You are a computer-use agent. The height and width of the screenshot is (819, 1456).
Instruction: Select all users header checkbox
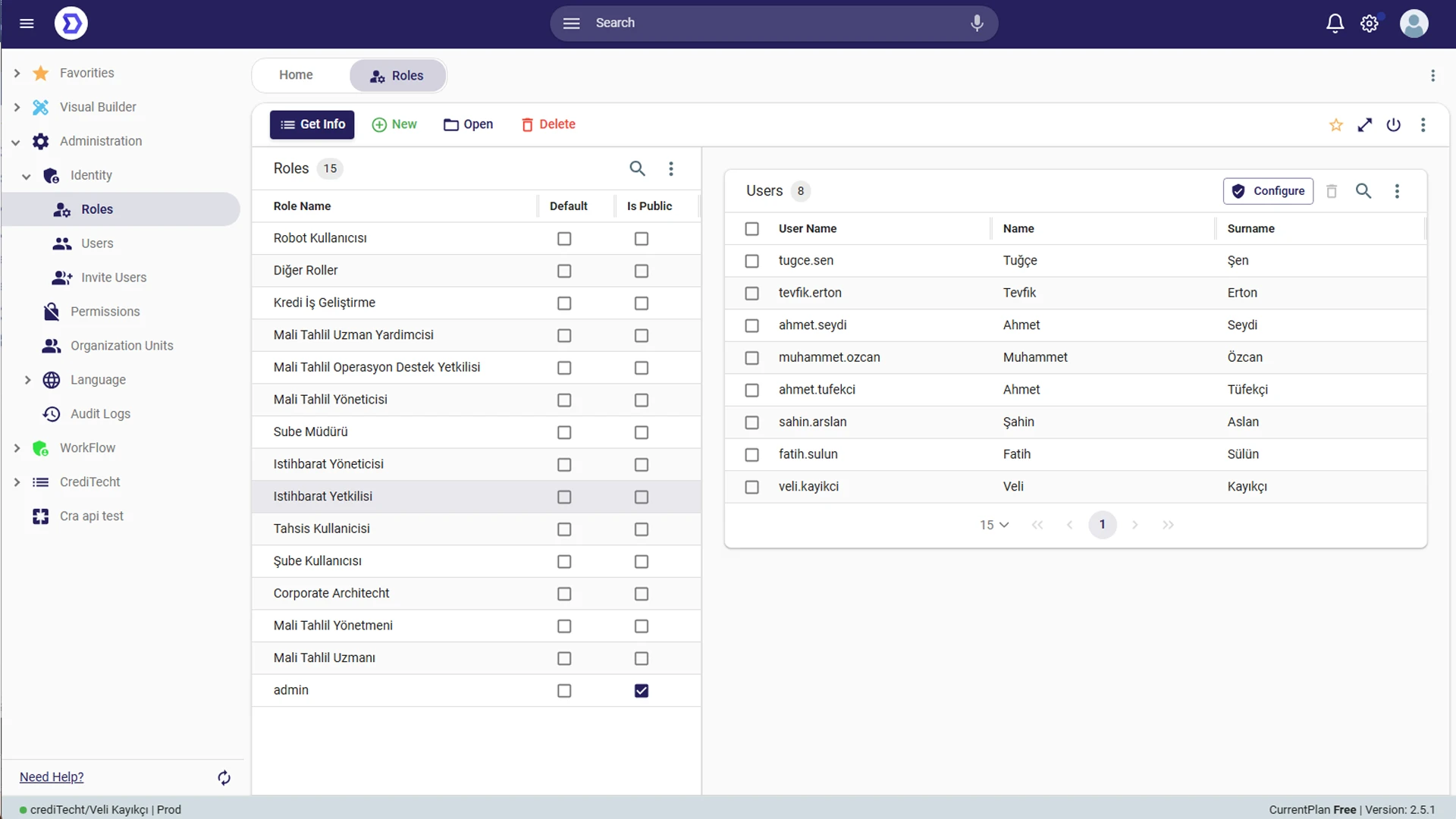(752, 229)
